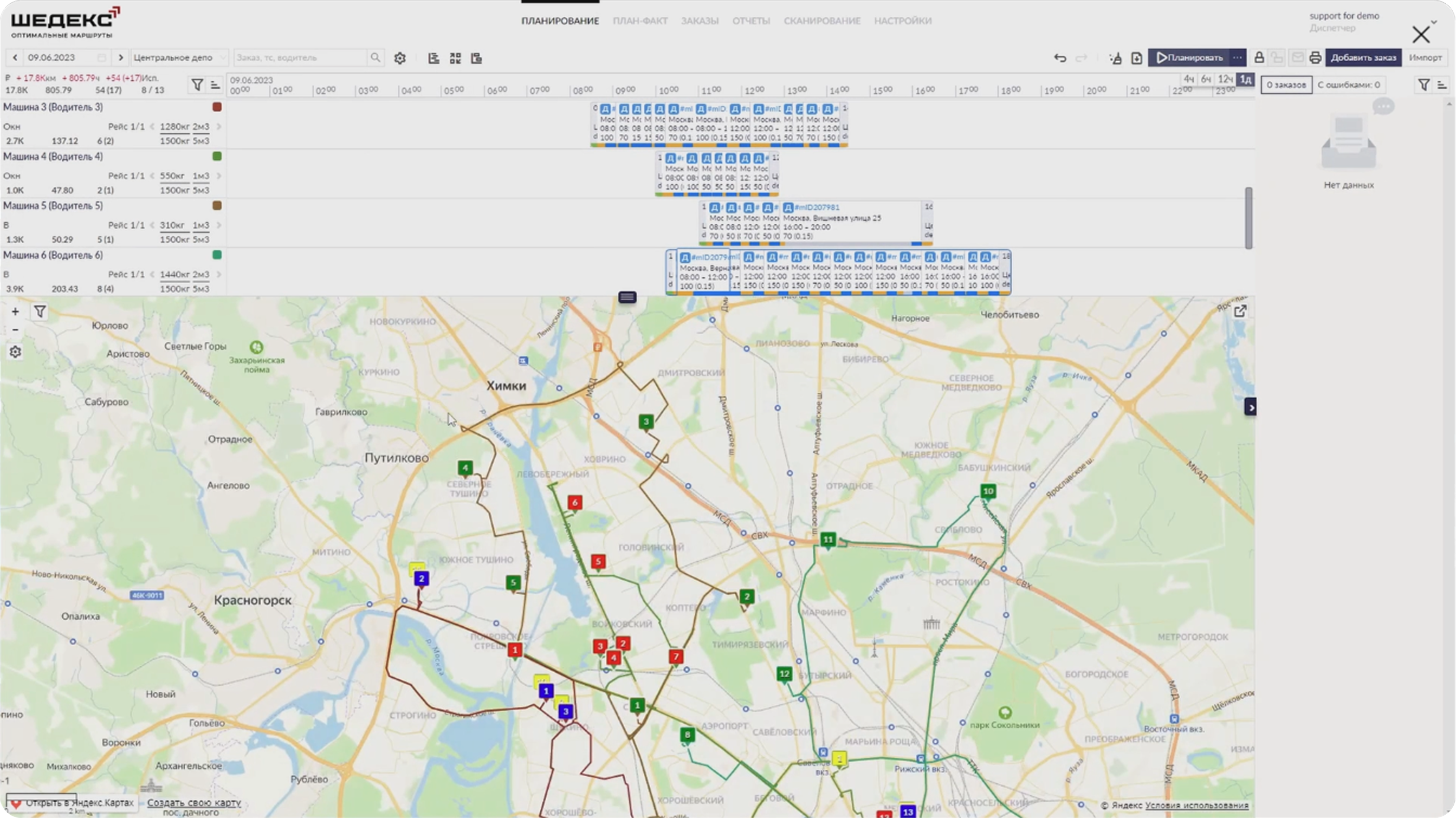Open the map filter funnel icon
1456x818 pixels.
pyautogui.click(x=40, y=311)
